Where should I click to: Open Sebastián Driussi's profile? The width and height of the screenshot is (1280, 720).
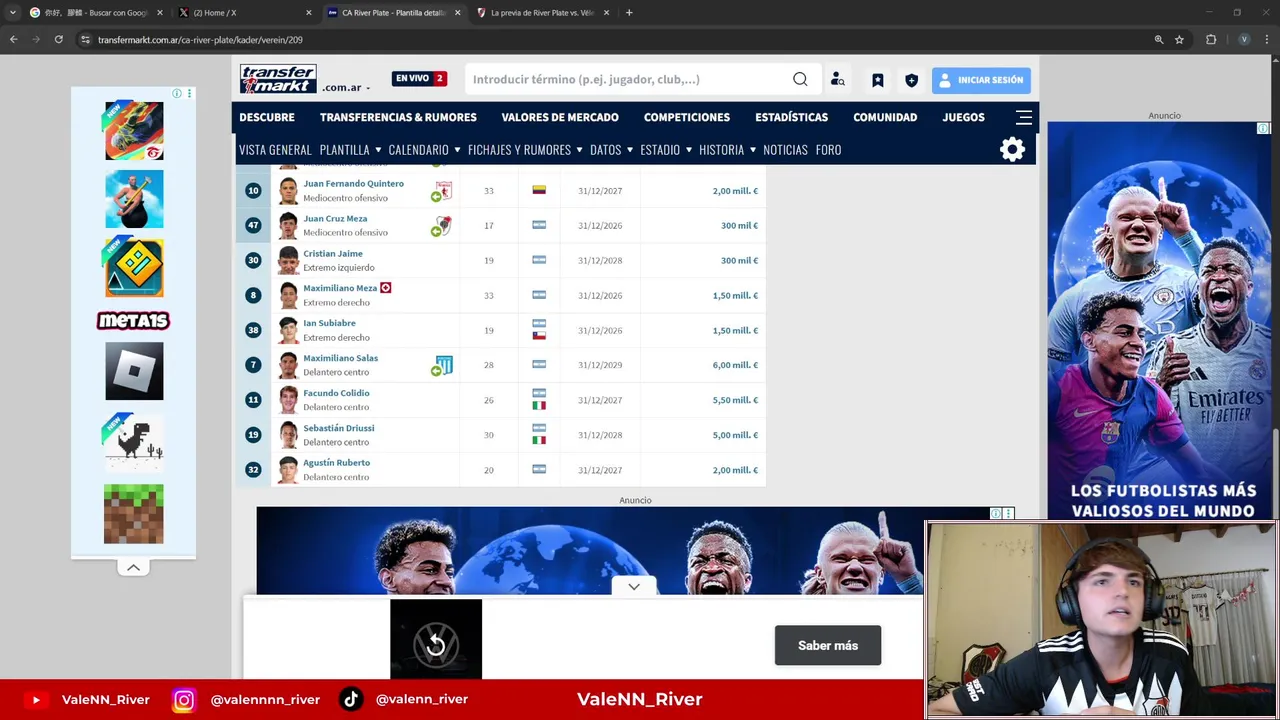coord(338,428)
